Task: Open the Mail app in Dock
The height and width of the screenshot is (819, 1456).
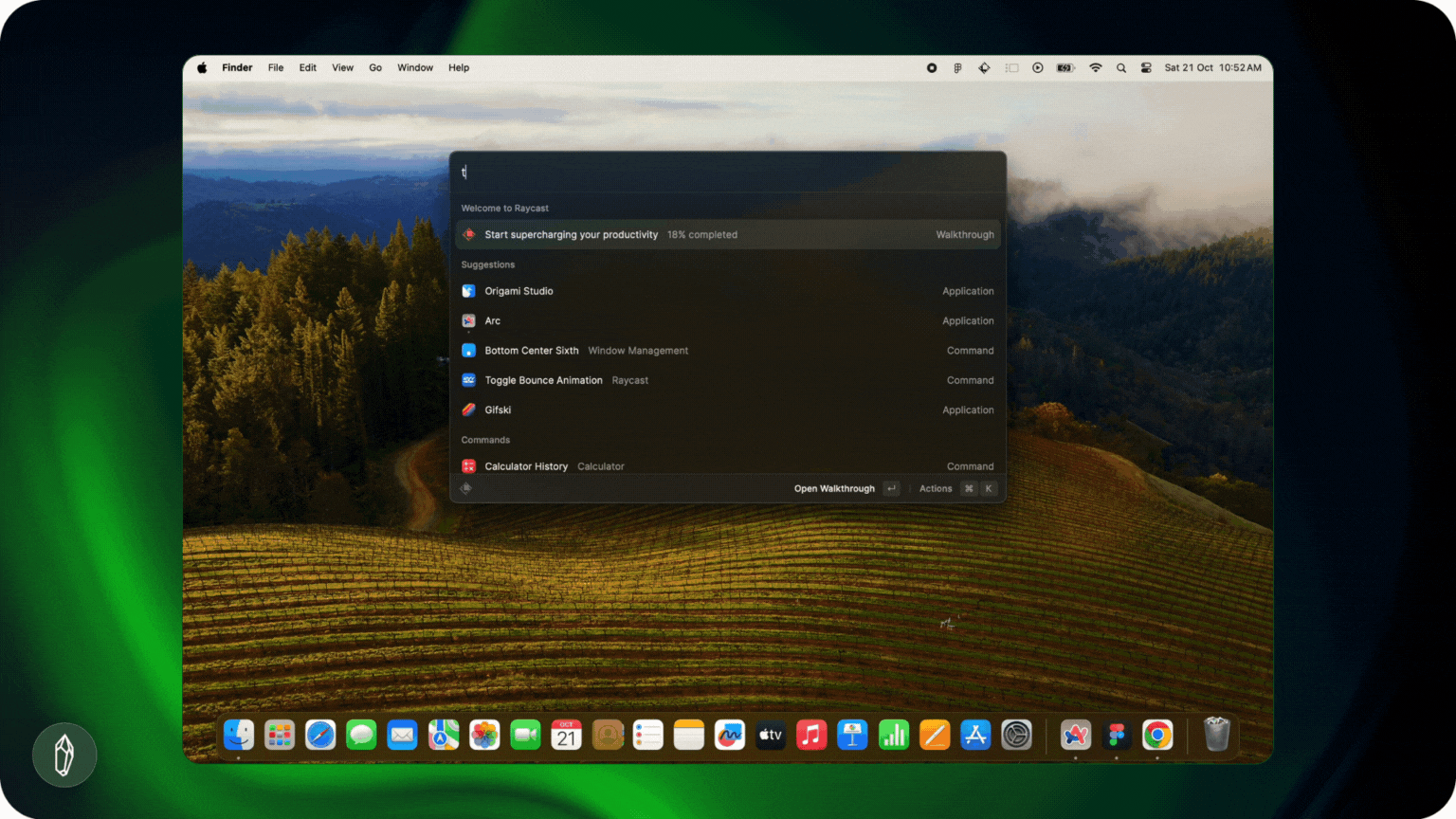Action: pos(402,735)
